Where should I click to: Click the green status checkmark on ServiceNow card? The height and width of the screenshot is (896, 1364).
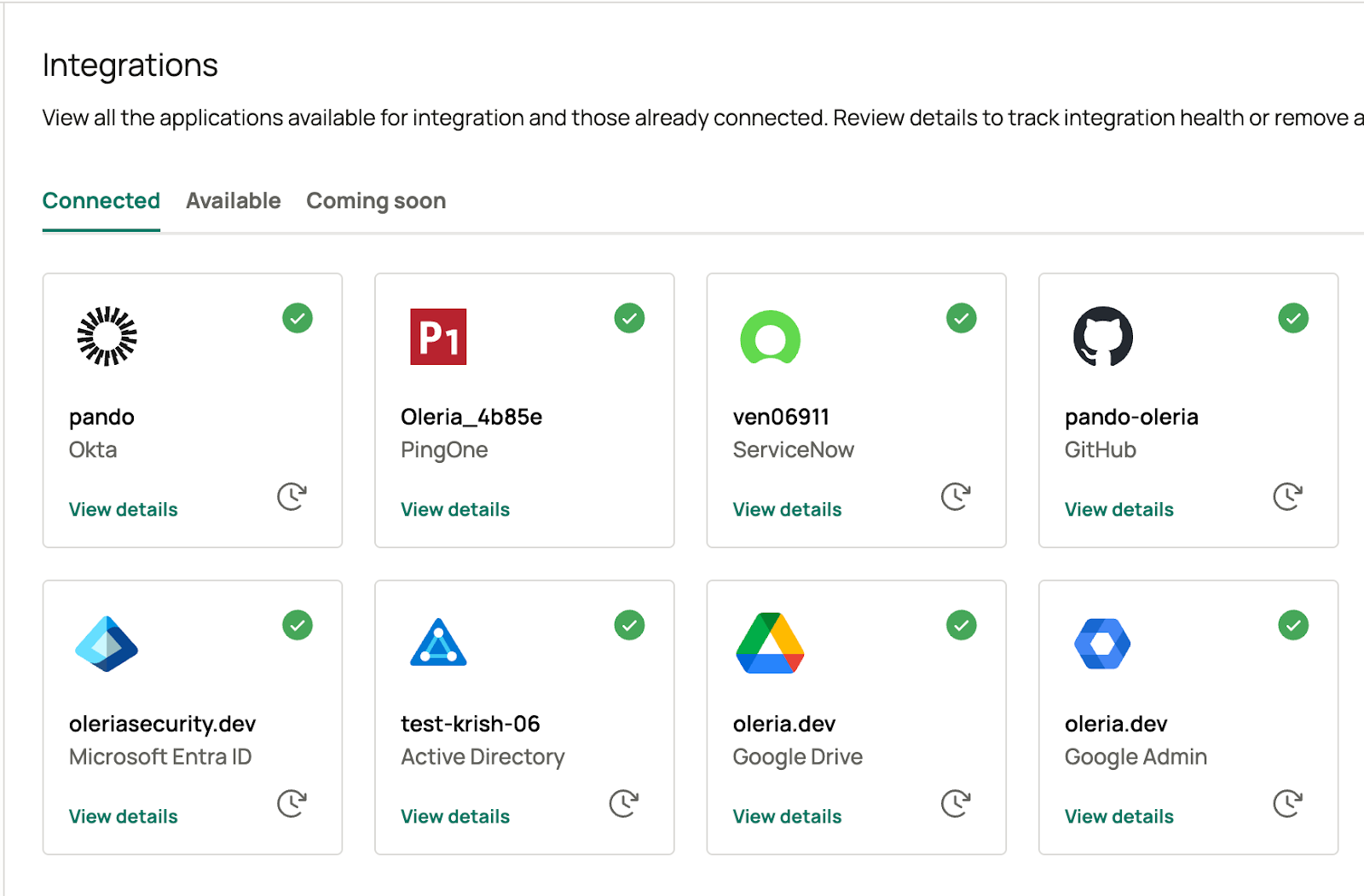(962, 318)
